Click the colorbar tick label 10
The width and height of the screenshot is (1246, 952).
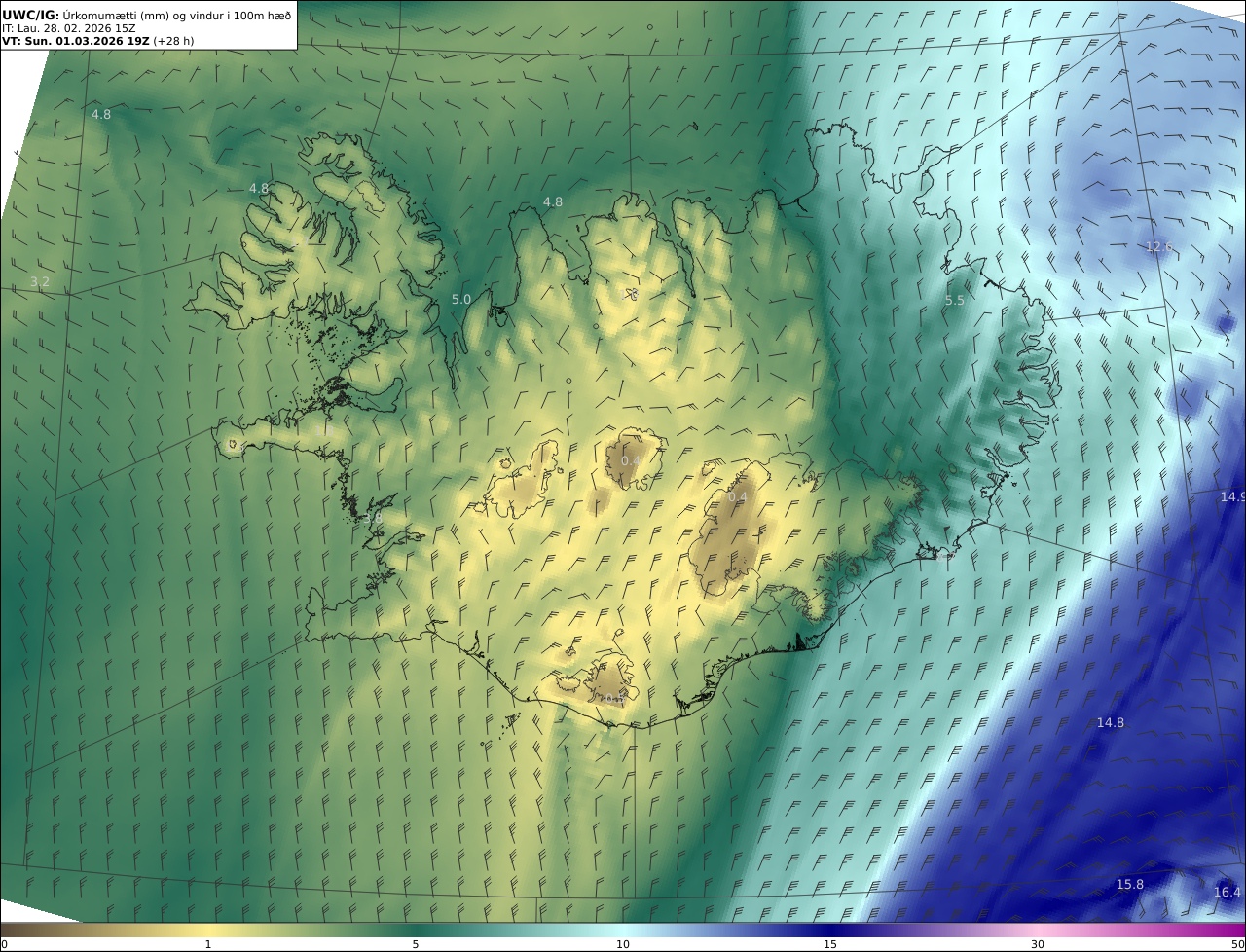623,944
